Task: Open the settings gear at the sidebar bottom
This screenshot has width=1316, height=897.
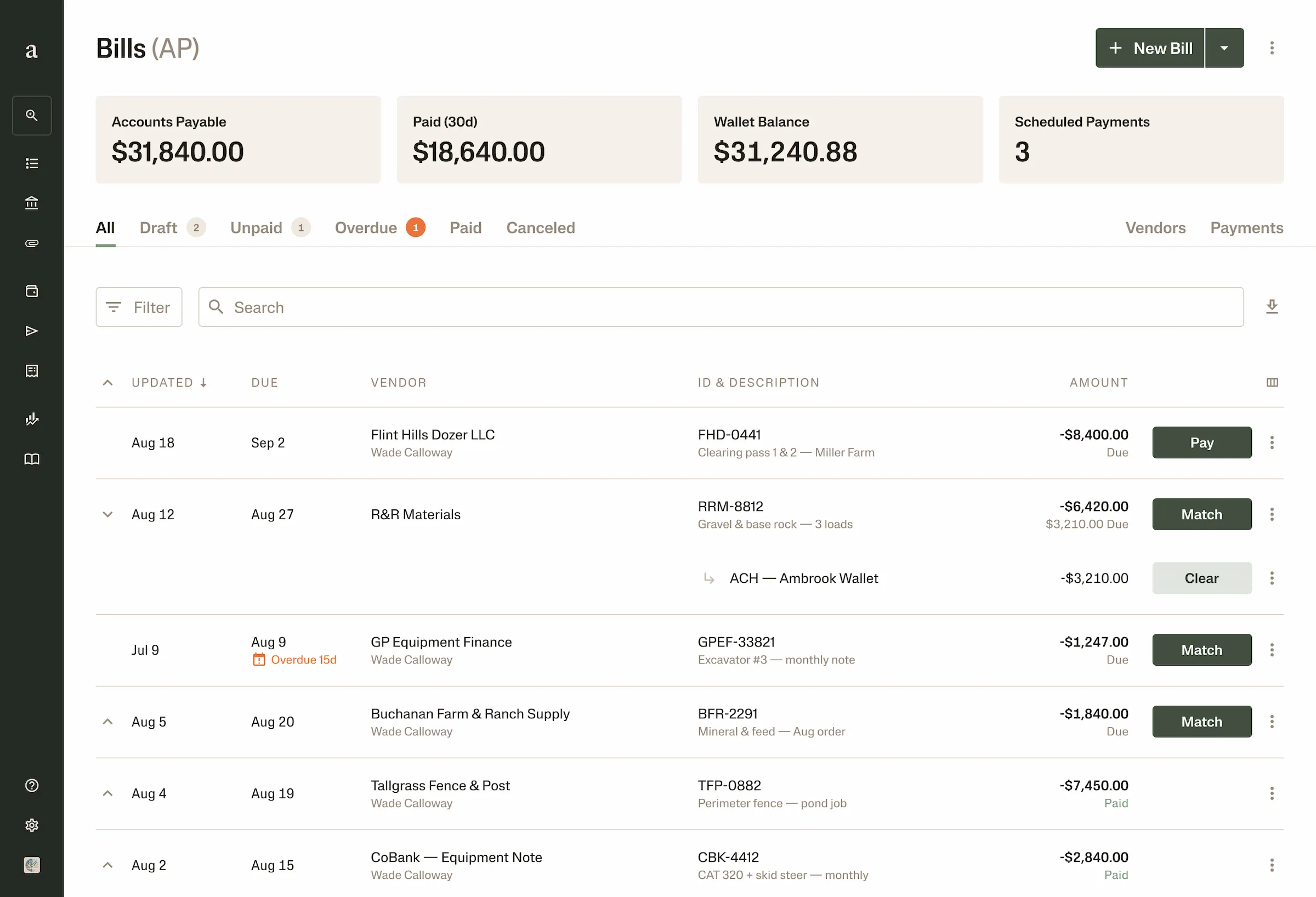Action: pyautogui.click(x=32, y=825)
